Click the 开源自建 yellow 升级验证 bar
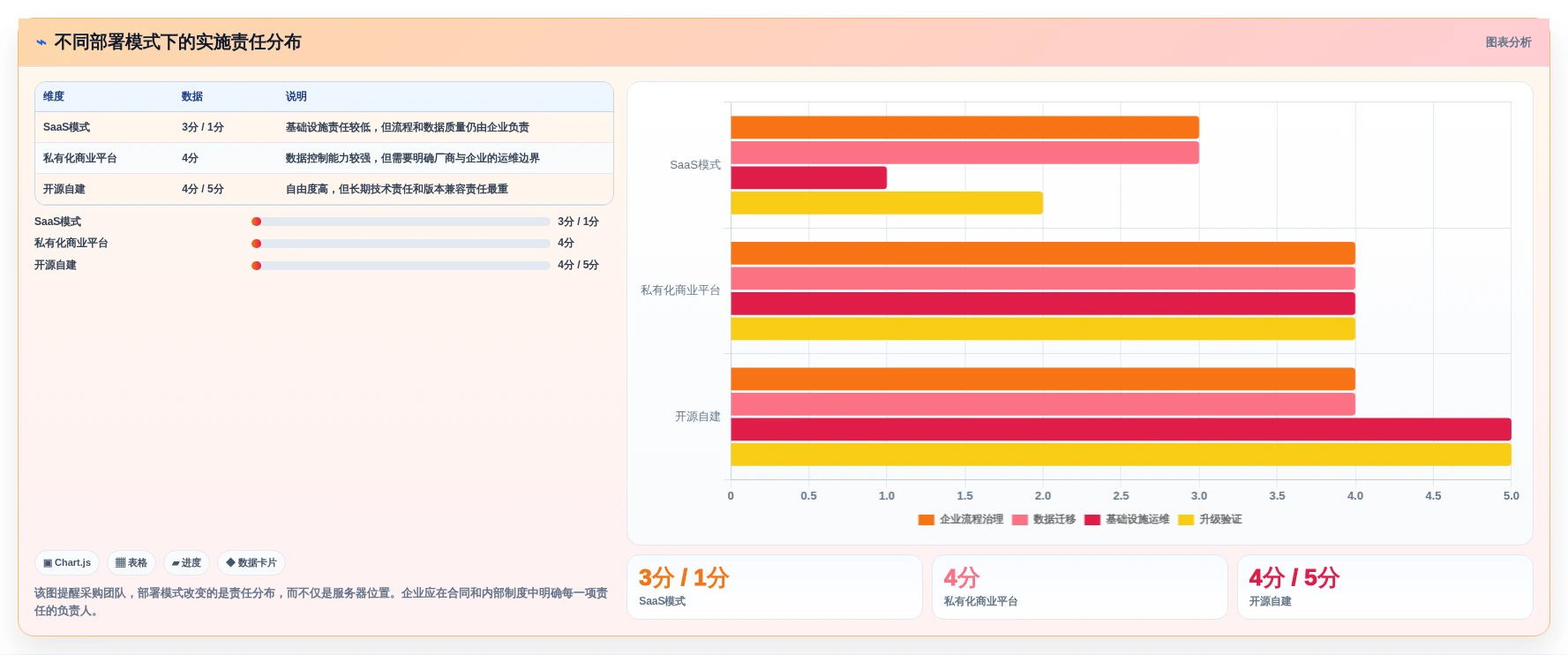Screen dimensions: 1568x655 (x=1121, y=455)
